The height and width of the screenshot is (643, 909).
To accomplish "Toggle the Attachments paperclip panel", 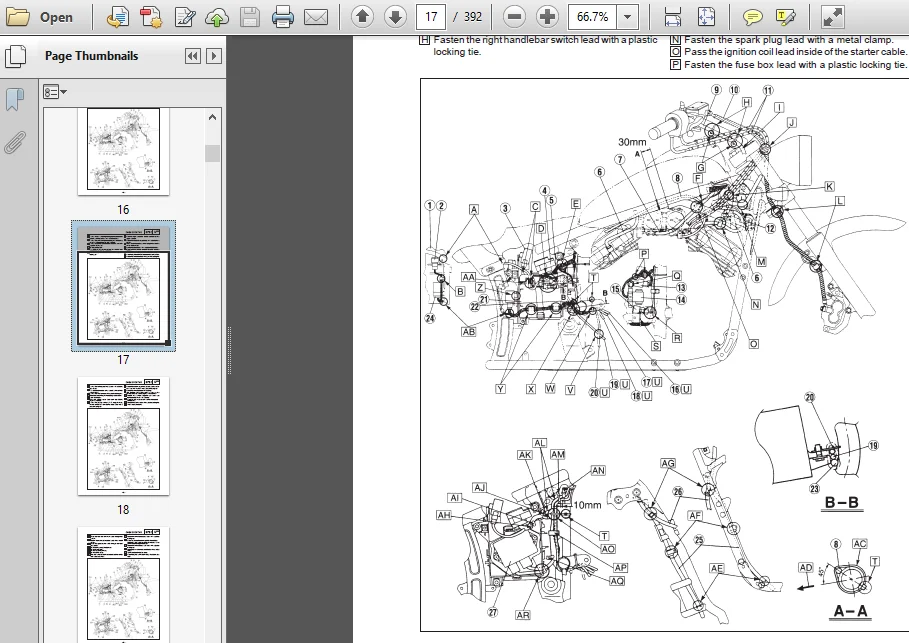I will click(15, 142).
